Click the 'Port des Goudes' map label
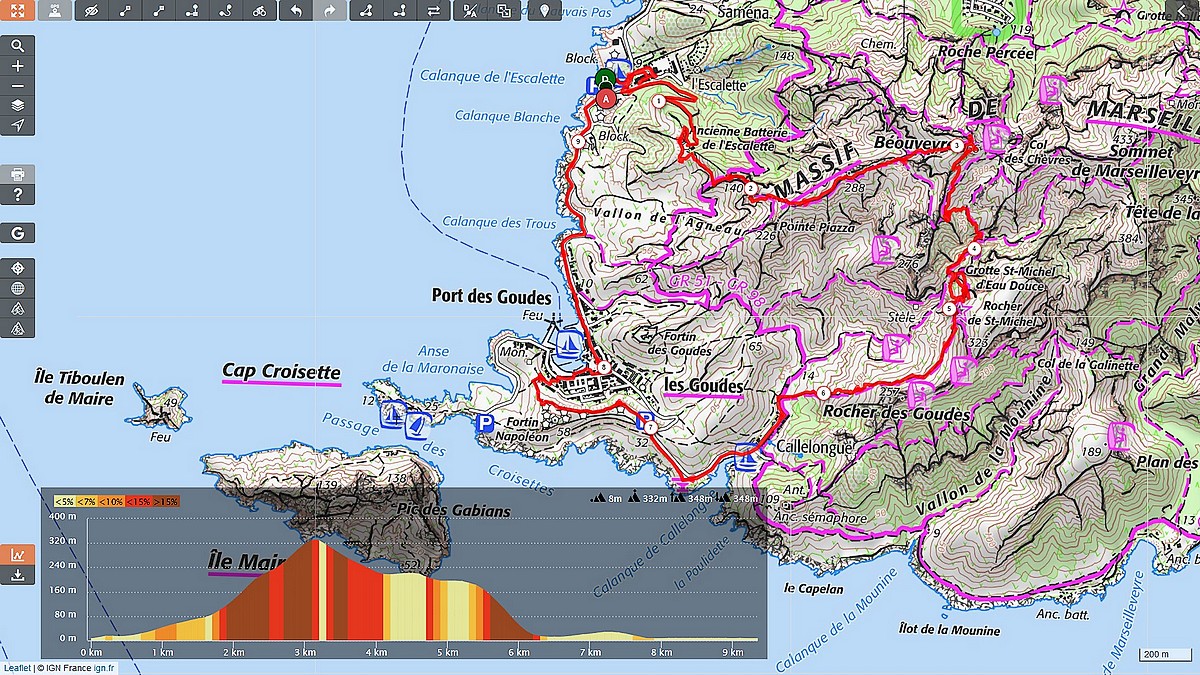 [x=491, y=296]
